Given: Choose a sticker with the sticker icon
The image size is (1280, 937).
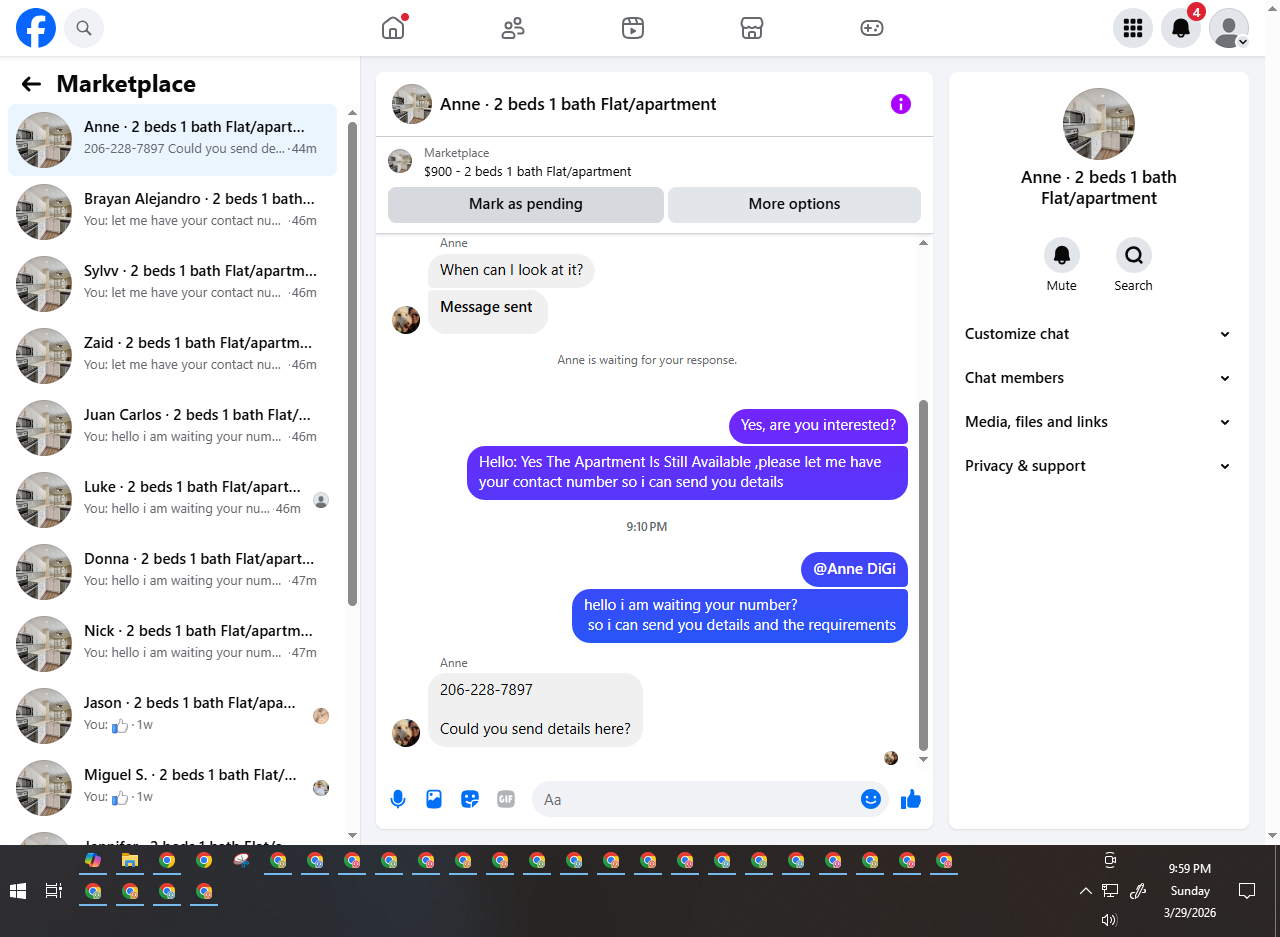Looking at the screenshot, I should tap(470, 799).
